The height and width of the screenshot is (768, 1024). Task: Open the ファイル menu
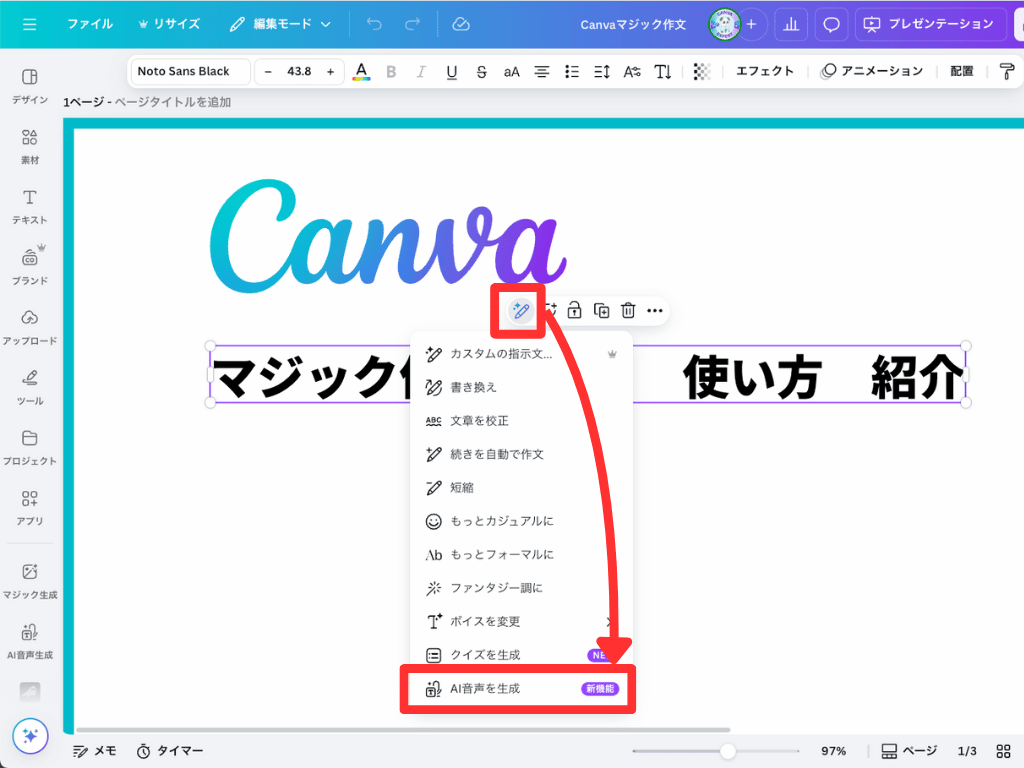click(90, 24)
